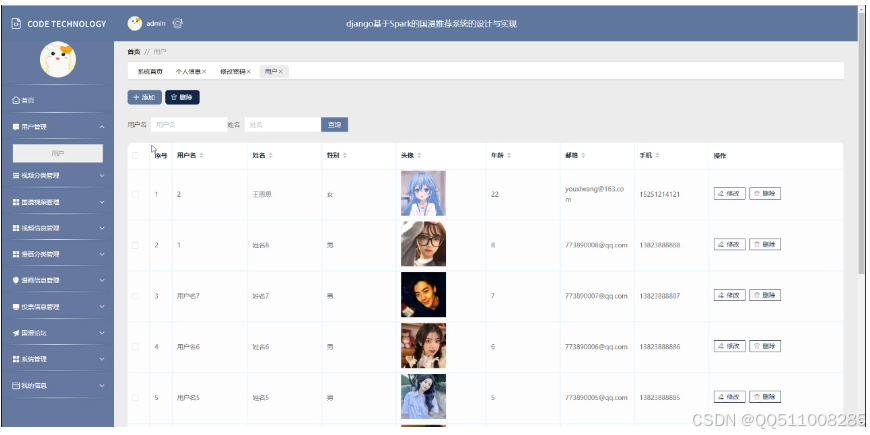Screen dimensions: 870x435
Task: Close the 用户 tab with its X
Action: pos(281,72)
